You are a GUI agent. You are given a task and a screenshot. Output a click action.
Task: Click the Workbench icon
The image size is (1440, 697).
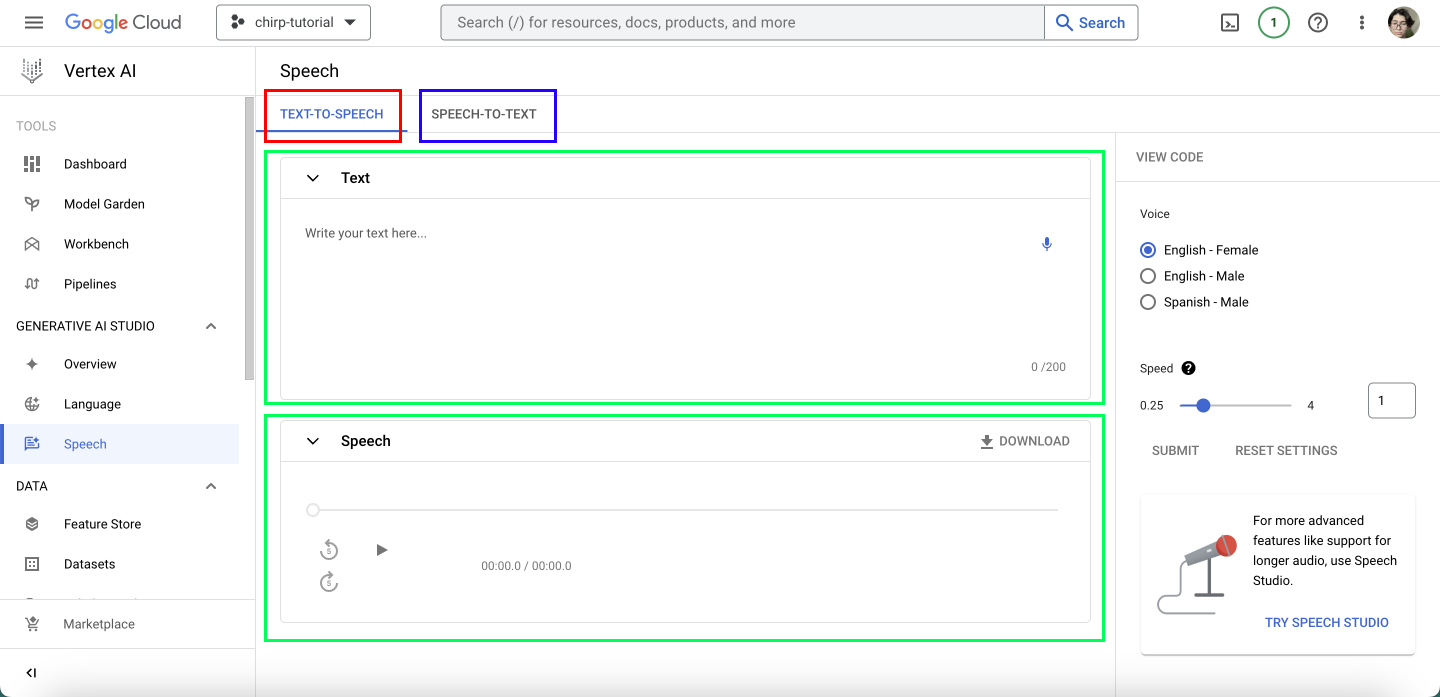(32, 244)
